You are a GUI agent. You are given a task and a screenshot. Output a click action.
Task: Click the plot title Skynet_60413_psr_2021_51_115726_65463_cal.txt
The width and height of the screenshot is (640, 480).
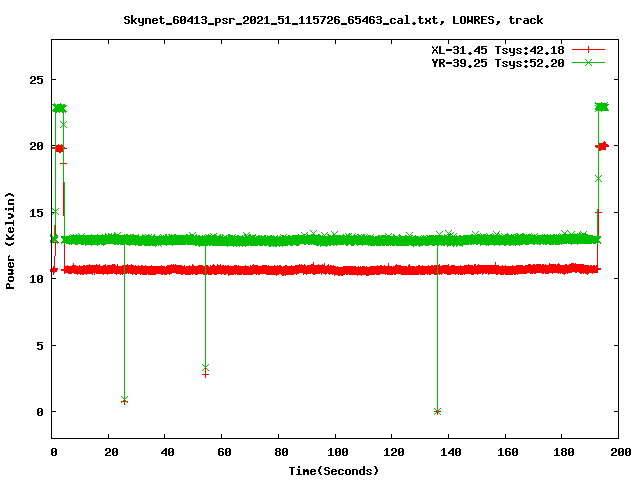coord(281,20)
